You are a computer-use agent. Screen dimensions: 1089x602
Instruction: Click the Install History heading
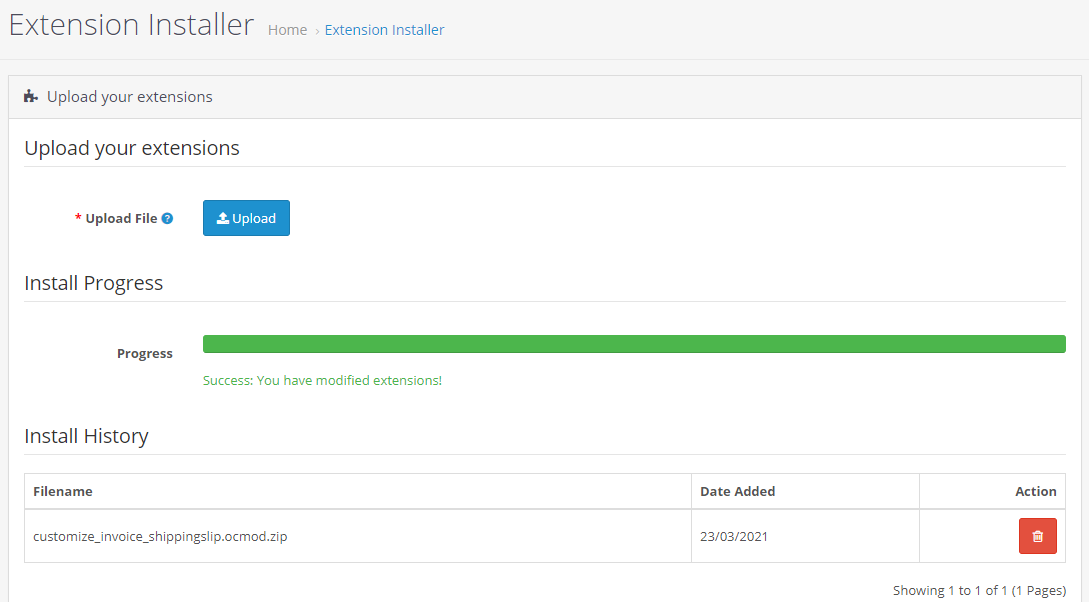coord(86,436)
